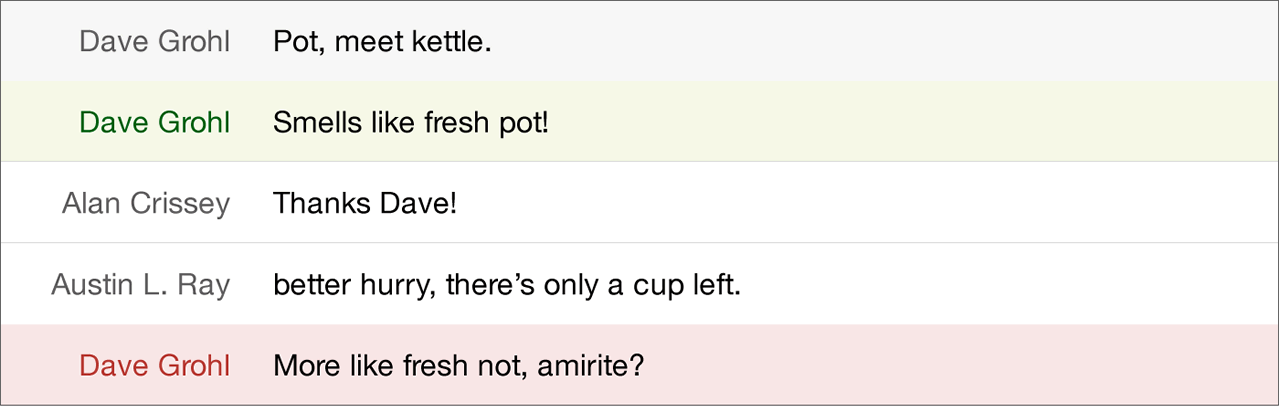
Task: Click message 'better hurry, there's only a cup left.'
Action: pos(507,285)
